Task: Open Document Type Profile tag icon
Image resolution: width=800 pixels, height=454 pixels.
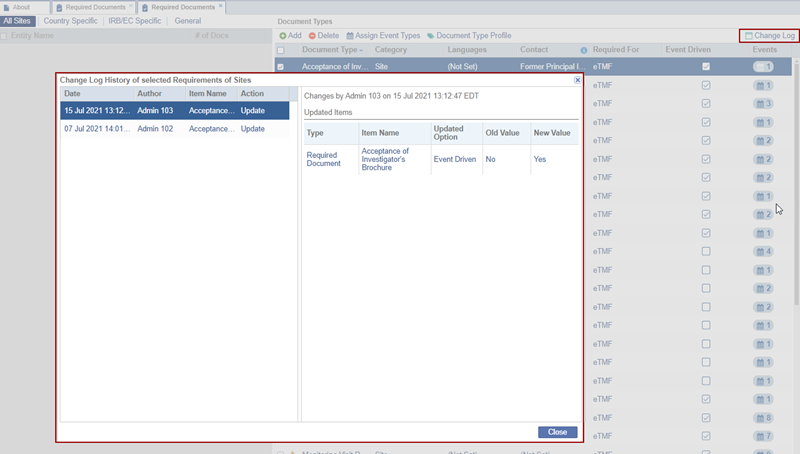Action: [431, 35]
